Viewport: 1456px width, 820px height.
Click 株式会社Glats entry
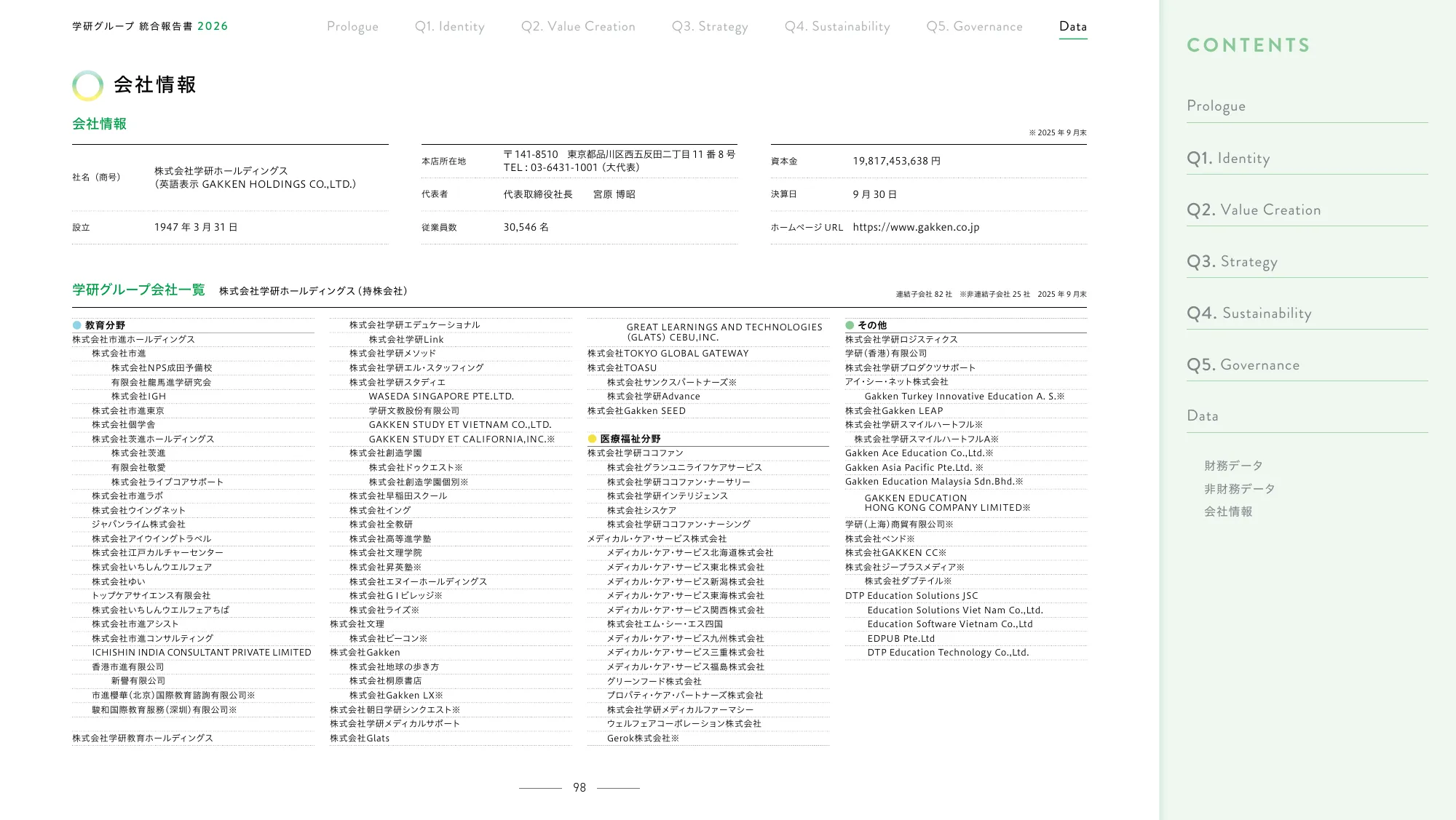[x=360, y=739]
